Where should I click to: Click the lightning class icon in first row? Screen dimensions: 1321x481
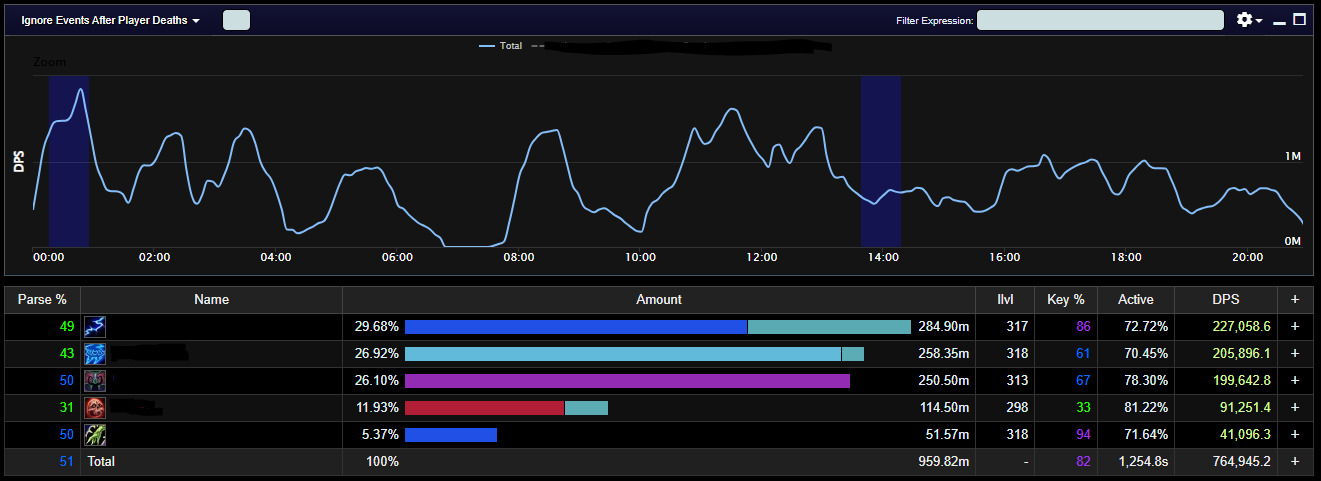[x=95, y=326]
